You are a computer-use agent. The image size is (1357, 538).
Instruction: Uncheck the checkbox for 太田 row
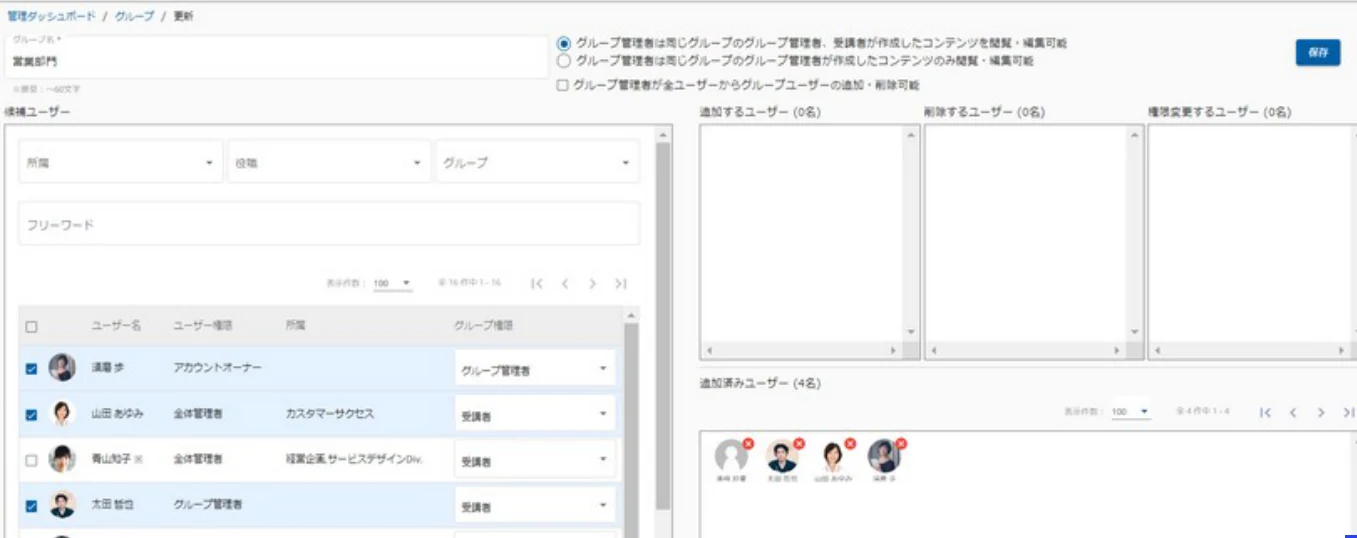(31, 506)
